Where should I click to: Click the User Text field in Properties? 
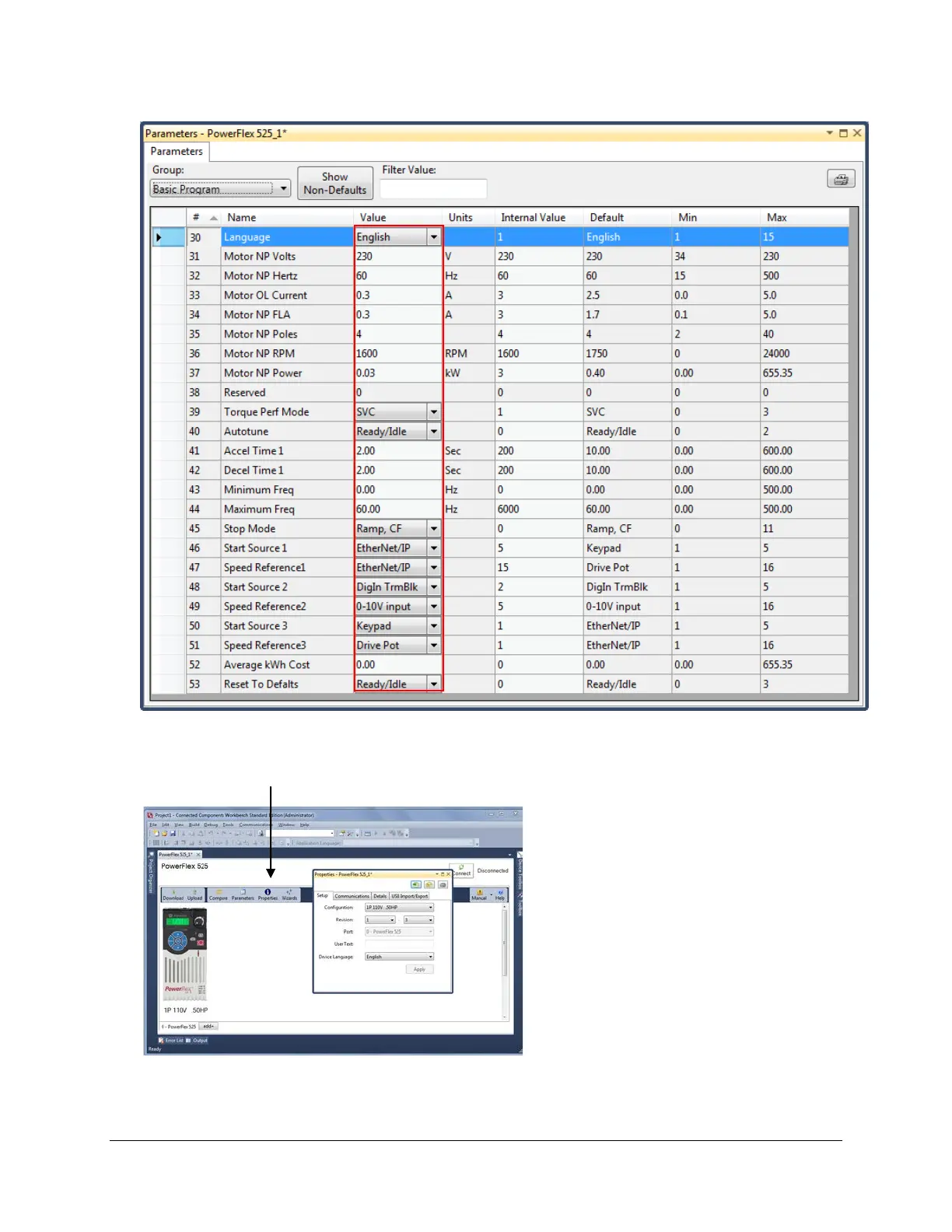click(399, 943)
